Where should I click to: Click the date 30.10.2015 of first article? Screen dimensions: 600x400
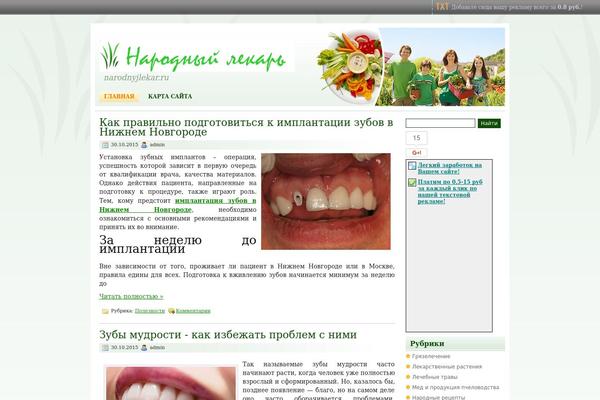(124, 145)
